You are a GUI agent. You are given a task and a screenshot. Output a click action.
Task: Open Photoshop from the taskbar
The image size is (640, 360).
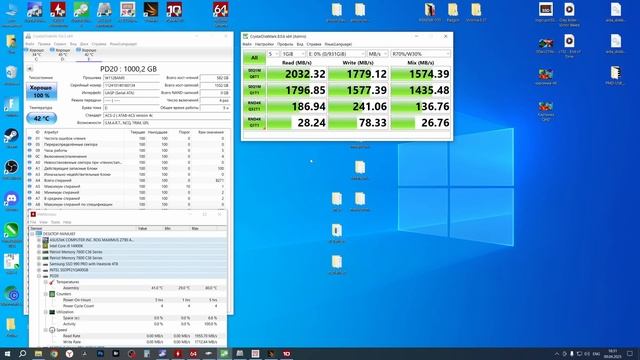click(x=100, y=353)
